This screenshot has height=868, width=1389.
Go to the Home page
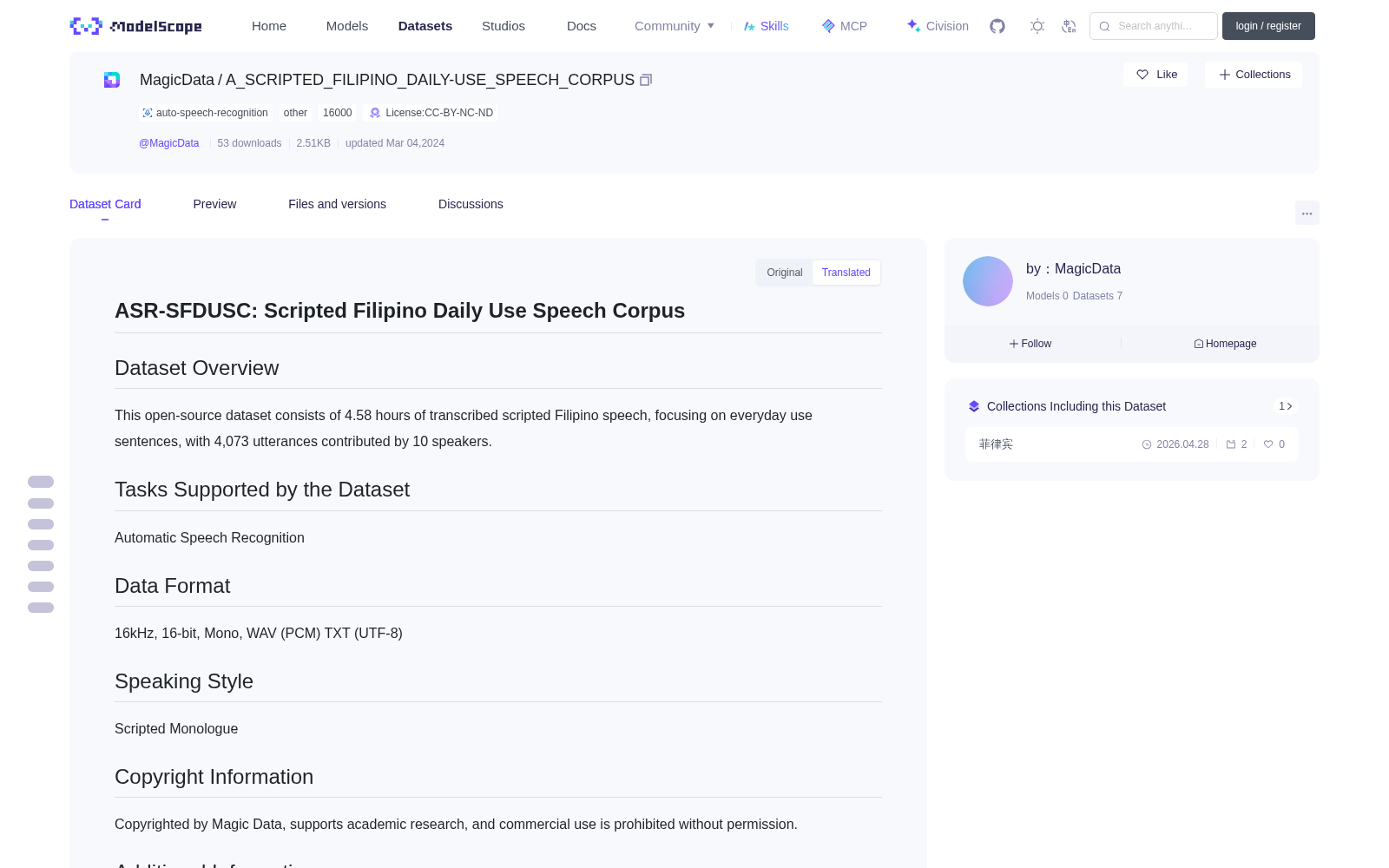coord(269,26)
